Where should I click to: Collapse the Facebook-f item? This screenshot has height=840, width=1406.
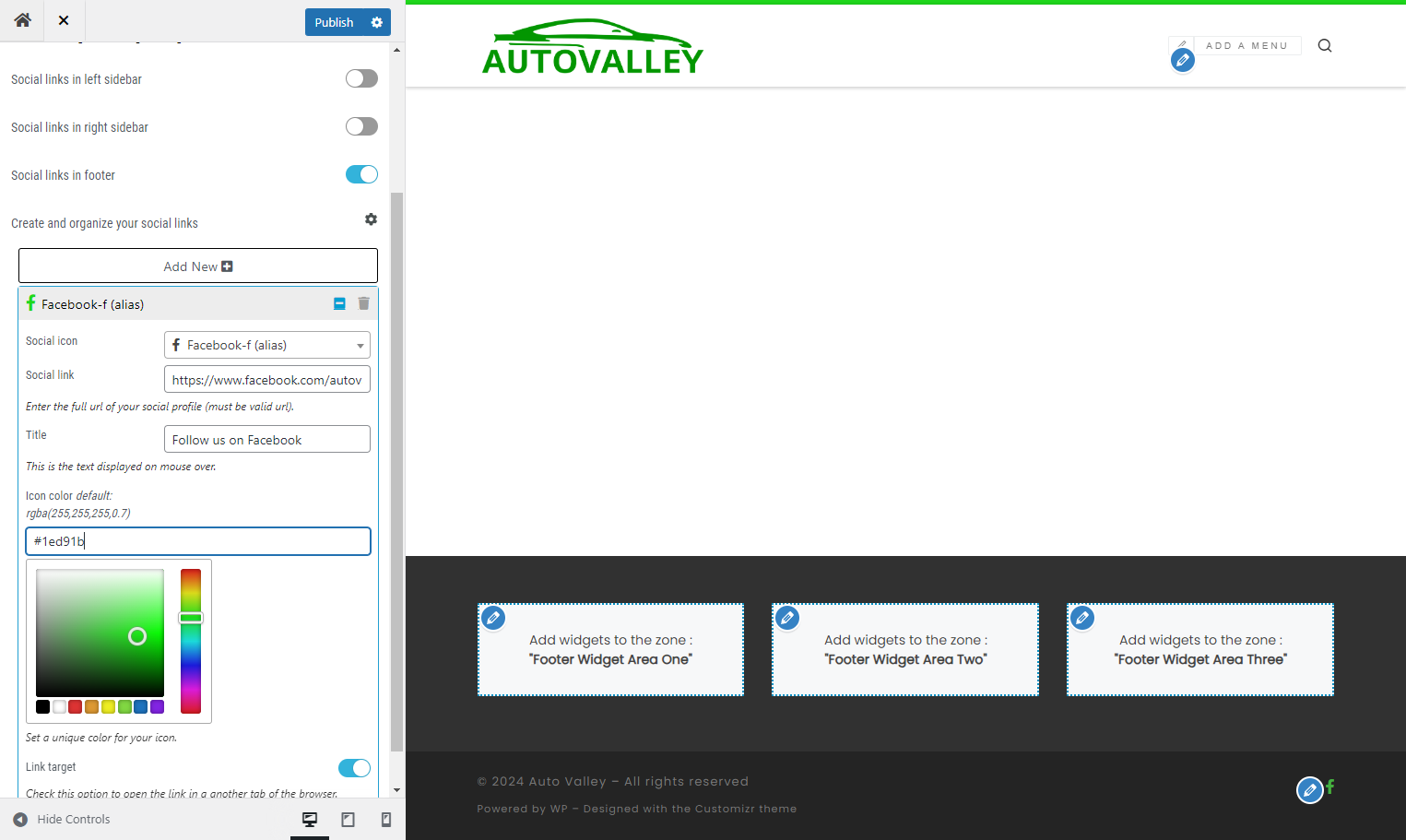tap(339, 303)
